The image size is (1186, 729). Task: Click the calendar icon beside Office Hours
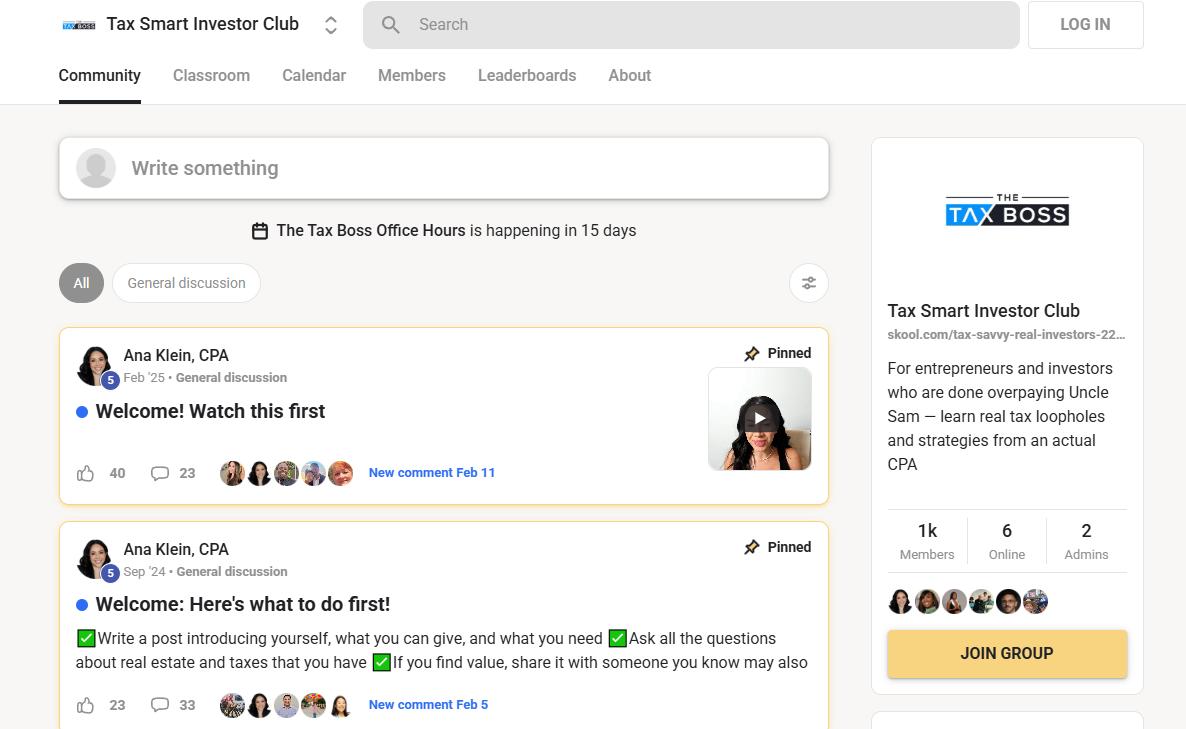click(259, 231)
